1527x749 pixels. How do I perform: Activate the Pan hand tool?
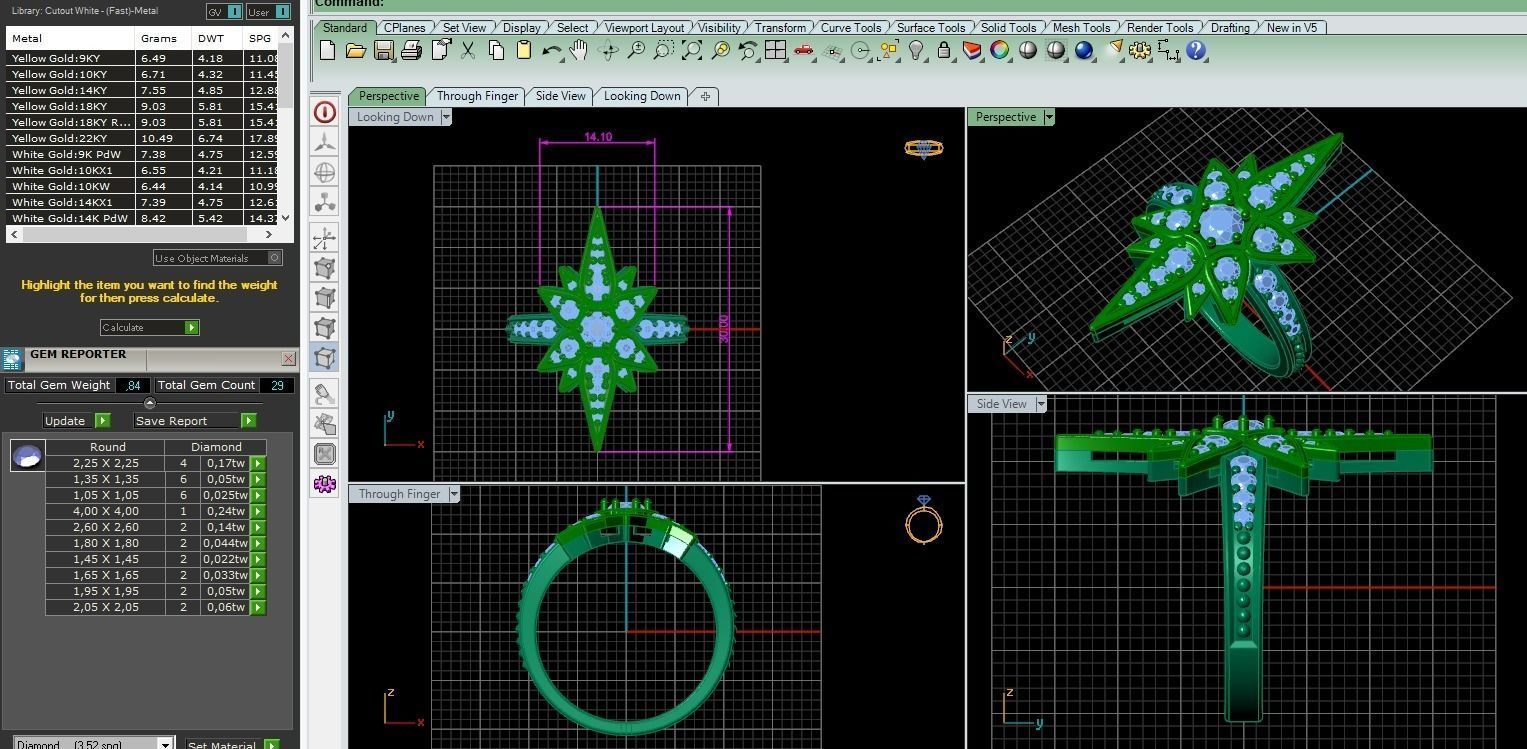(x=579, y=50)
